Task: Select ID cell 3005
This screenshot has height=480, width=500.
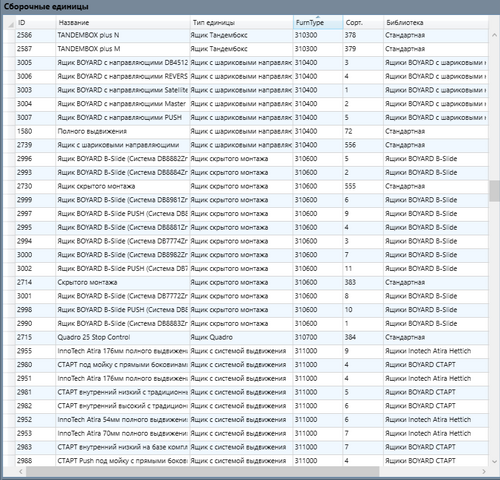Action: 36,63
